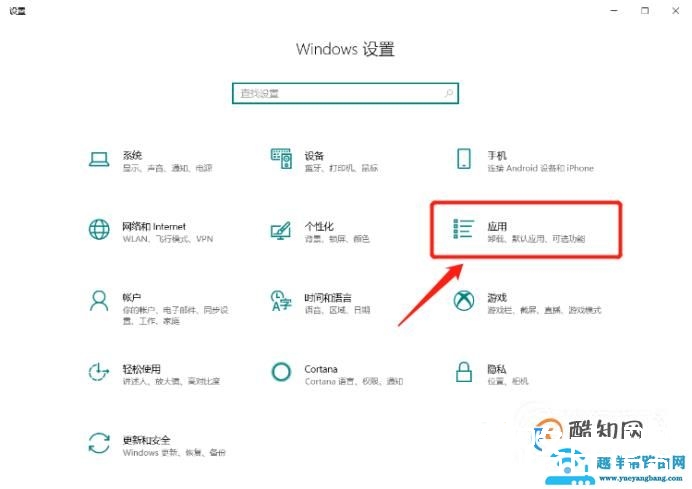692x489 pixels.
Task: Open the Cortana settings title
Action: 321,369
